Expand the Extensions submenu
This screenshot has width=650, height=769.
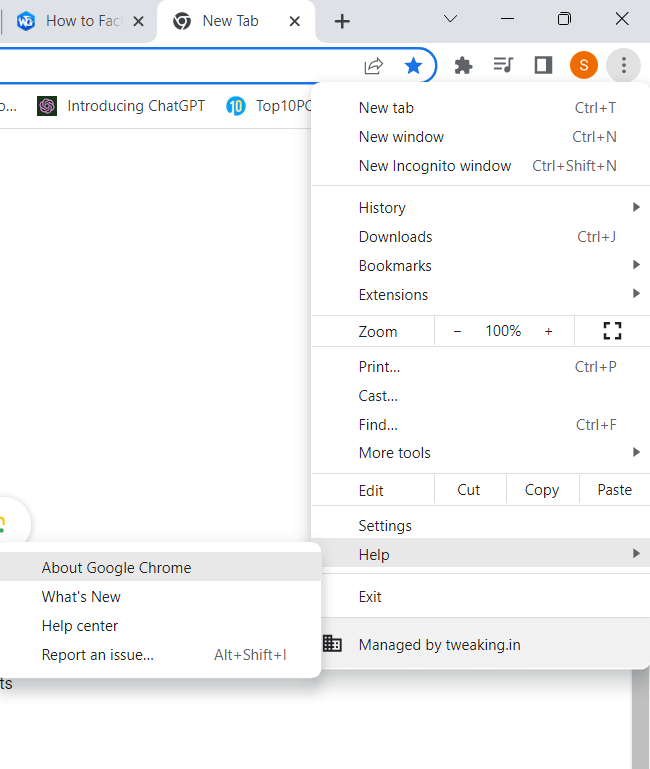(481, 295)
